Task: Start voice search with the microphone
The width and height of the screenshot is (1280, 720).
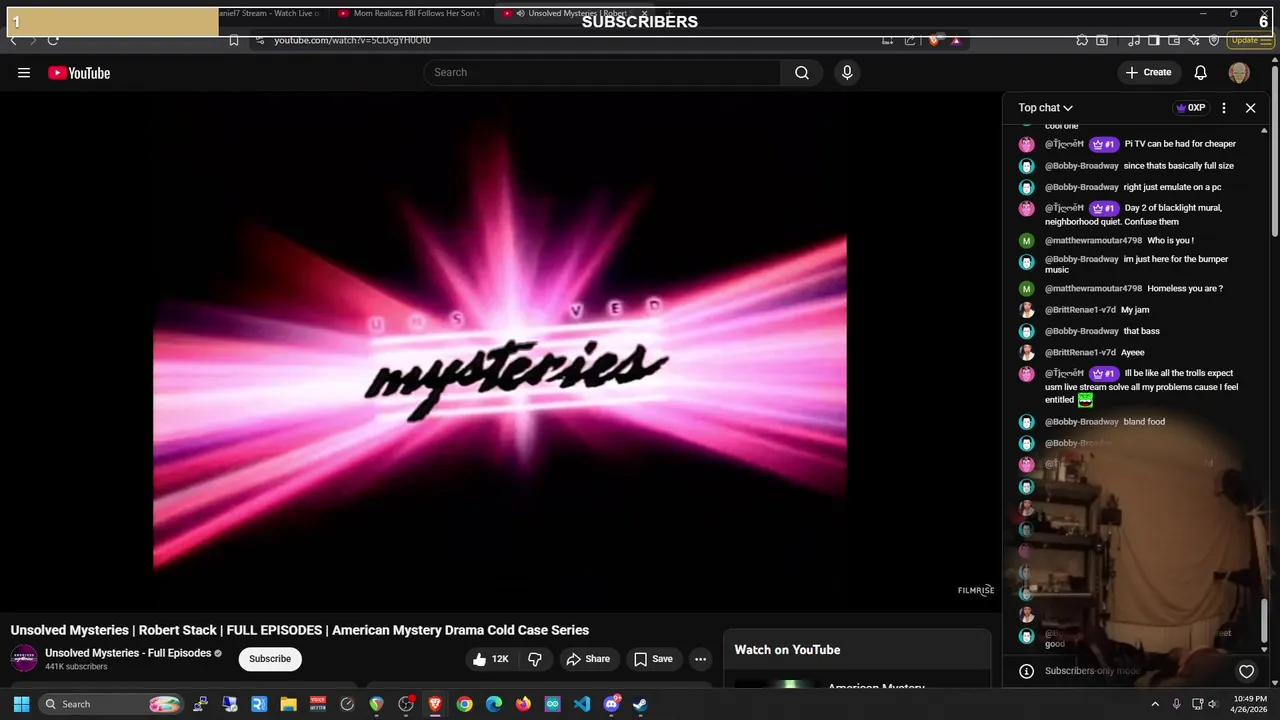Action: (x=847, y=72)
